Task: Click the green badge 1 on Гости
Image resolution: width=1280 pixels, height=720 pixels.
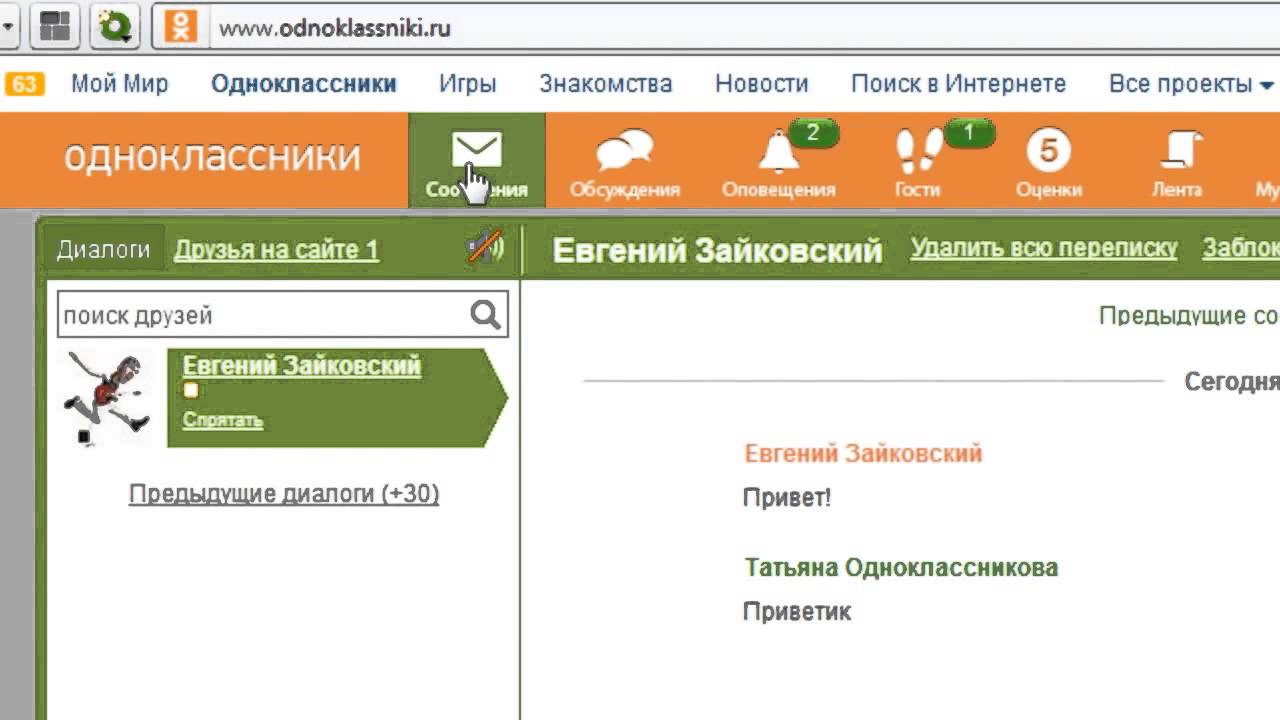Action: [968, 133]
